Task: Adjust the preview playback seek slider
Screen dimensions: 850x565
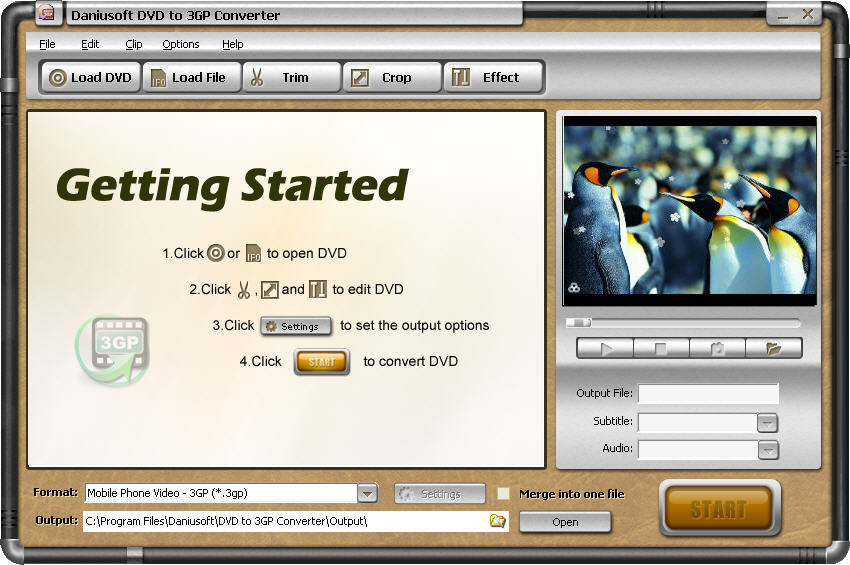Action: [x=579, y=323]
